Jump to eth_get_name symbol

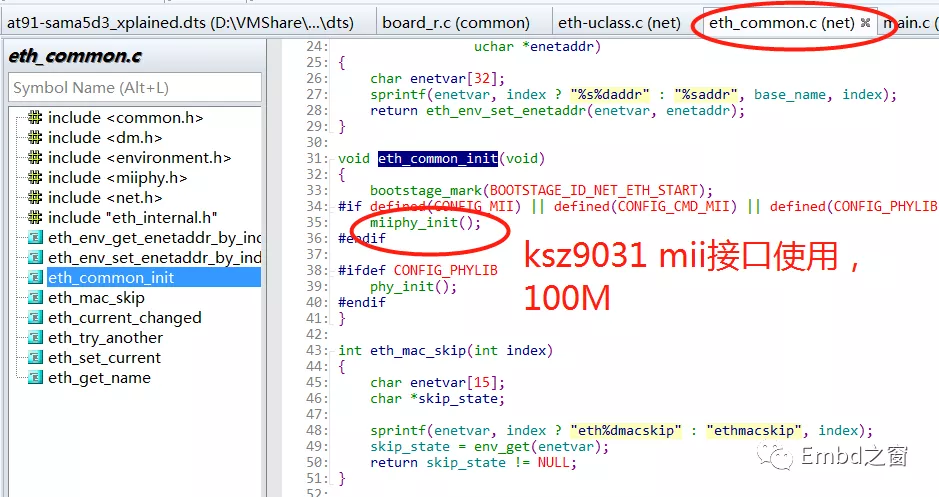[99, 378]
